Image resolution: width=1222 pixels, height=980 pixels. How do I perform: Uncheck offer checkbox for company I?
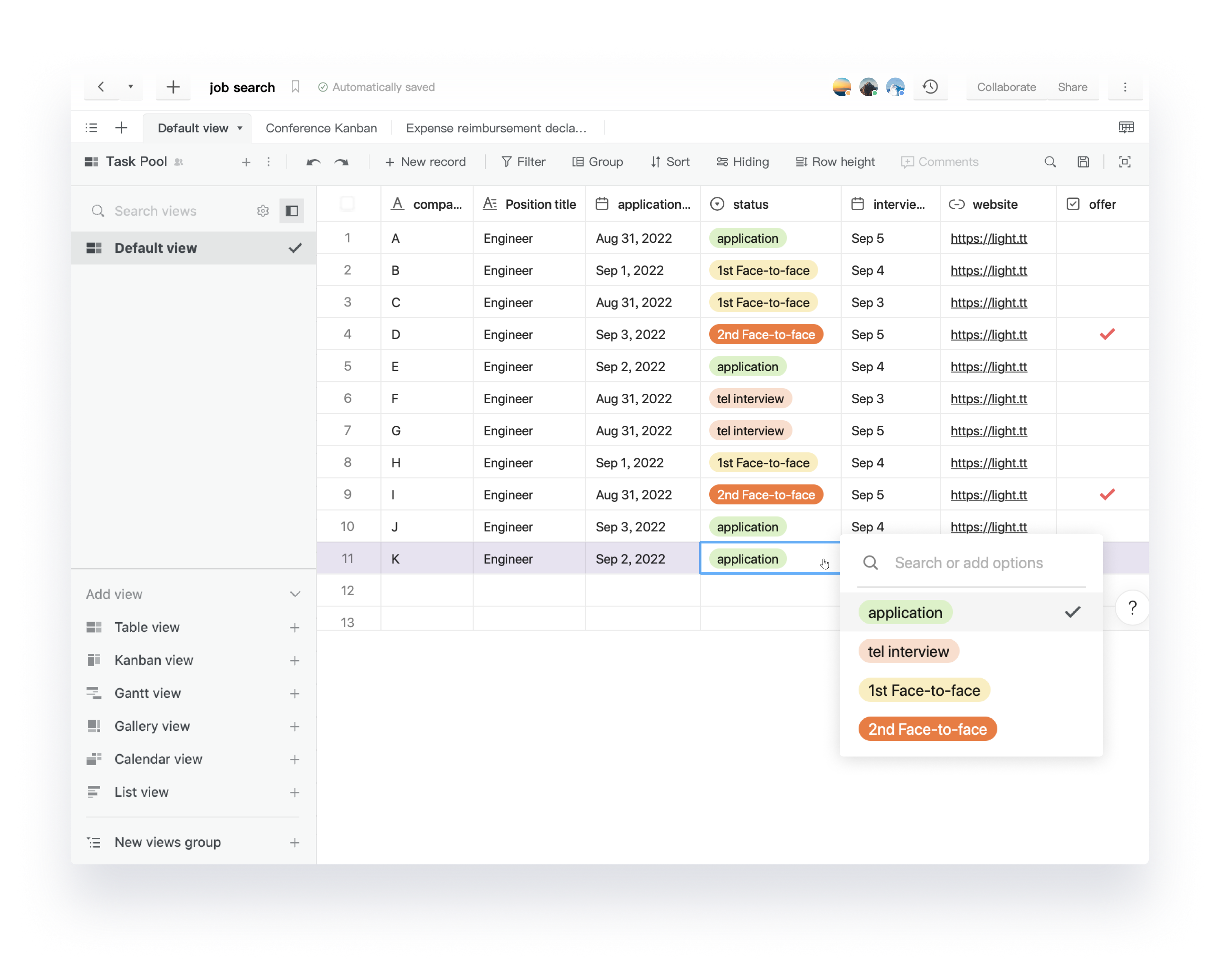point(1107,494)
